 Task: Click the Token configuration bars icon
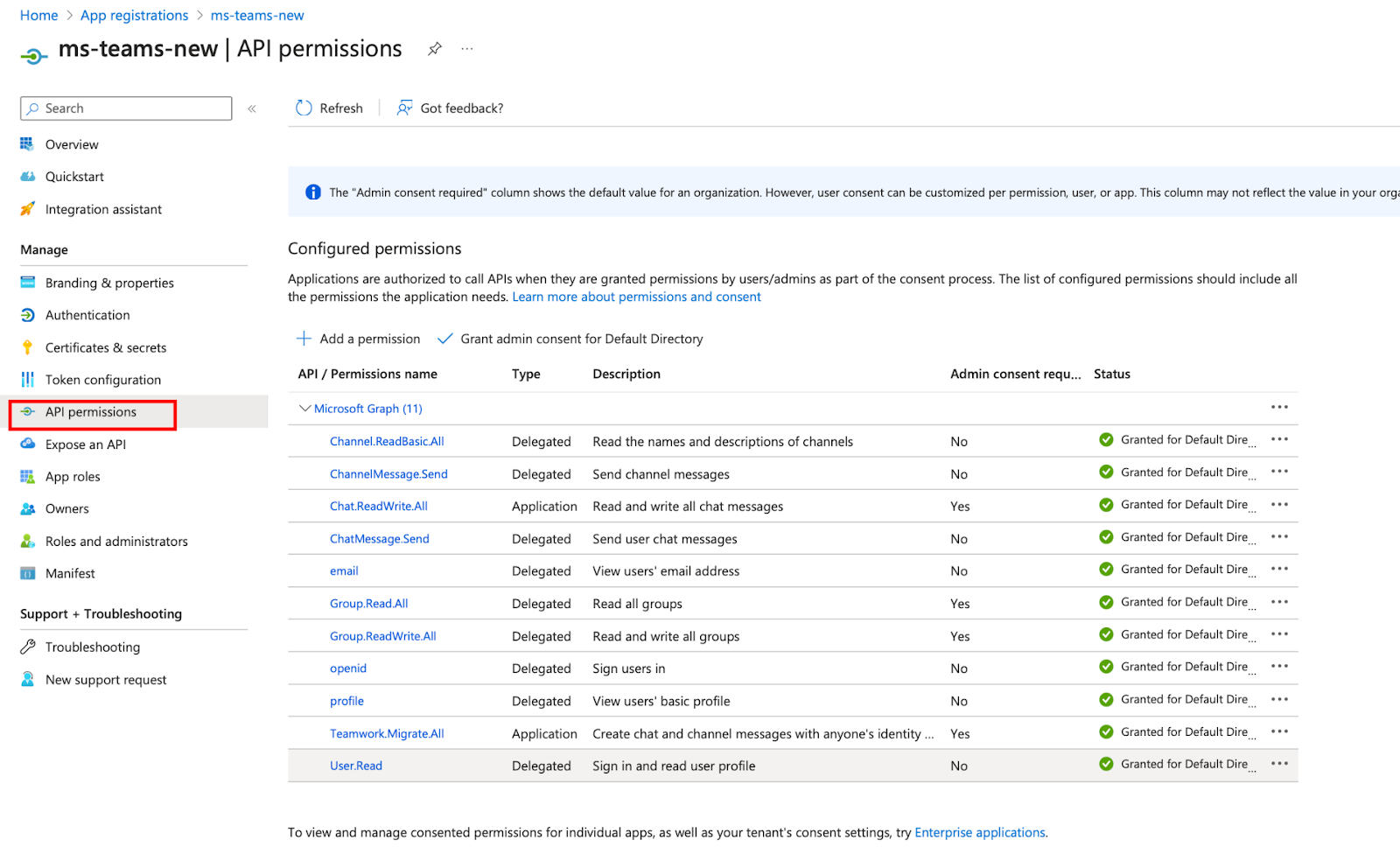(27, 380)
